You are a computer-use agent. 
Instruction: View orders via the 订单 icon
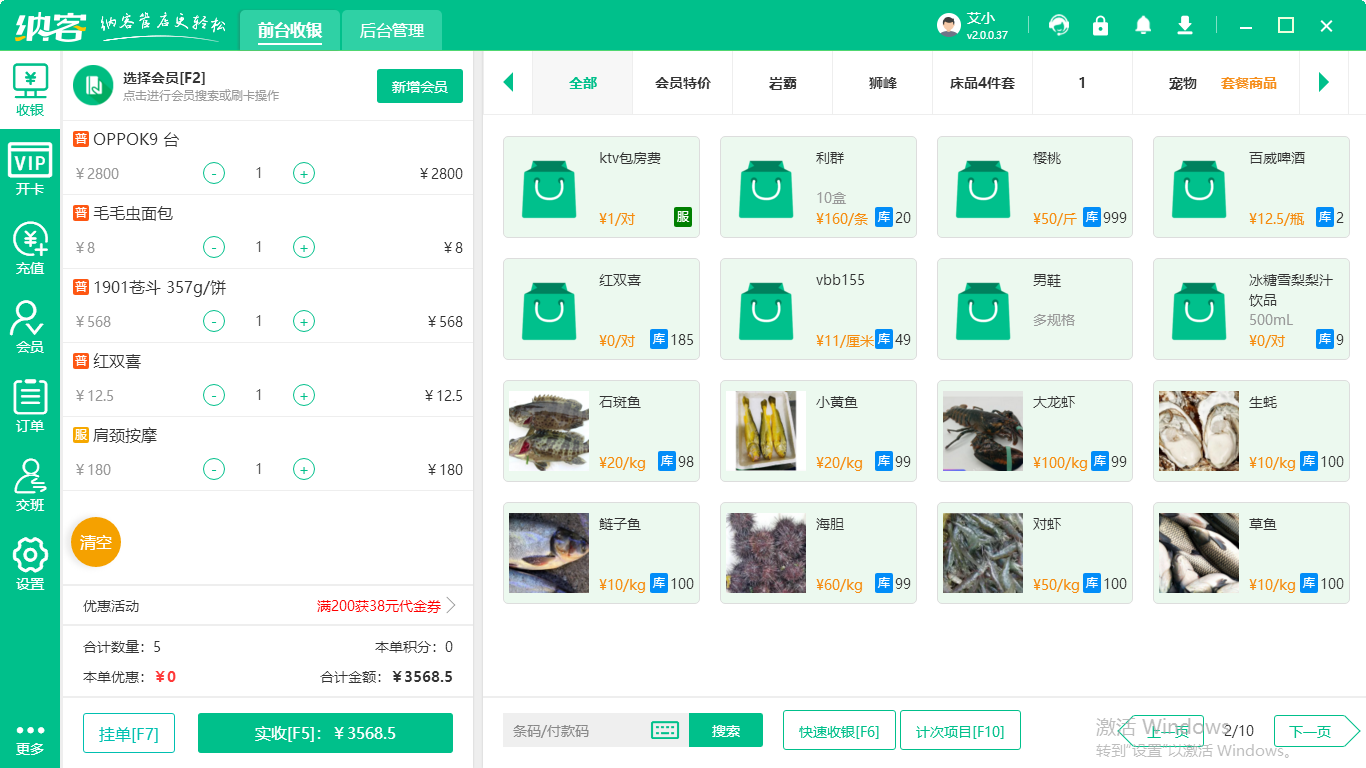click(29, 400)
